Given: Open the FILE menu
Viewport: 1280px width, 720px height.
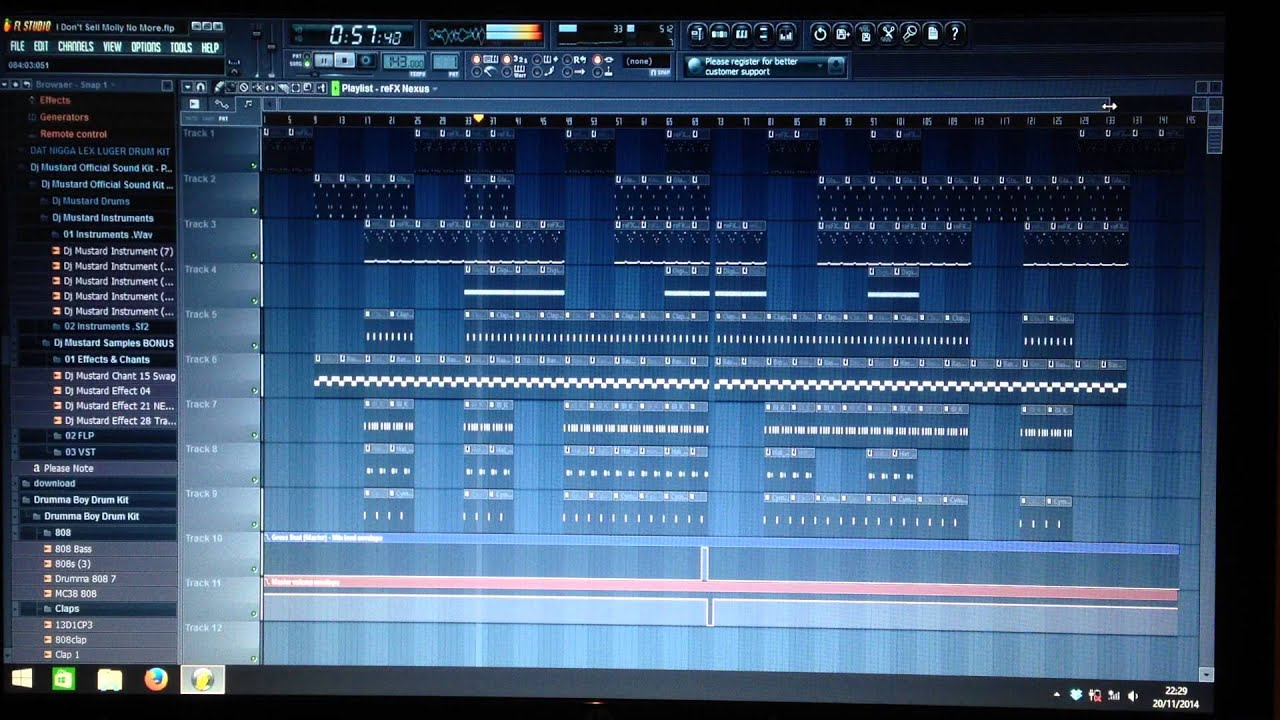Looking at the screenshot, I should click(17, 47).
